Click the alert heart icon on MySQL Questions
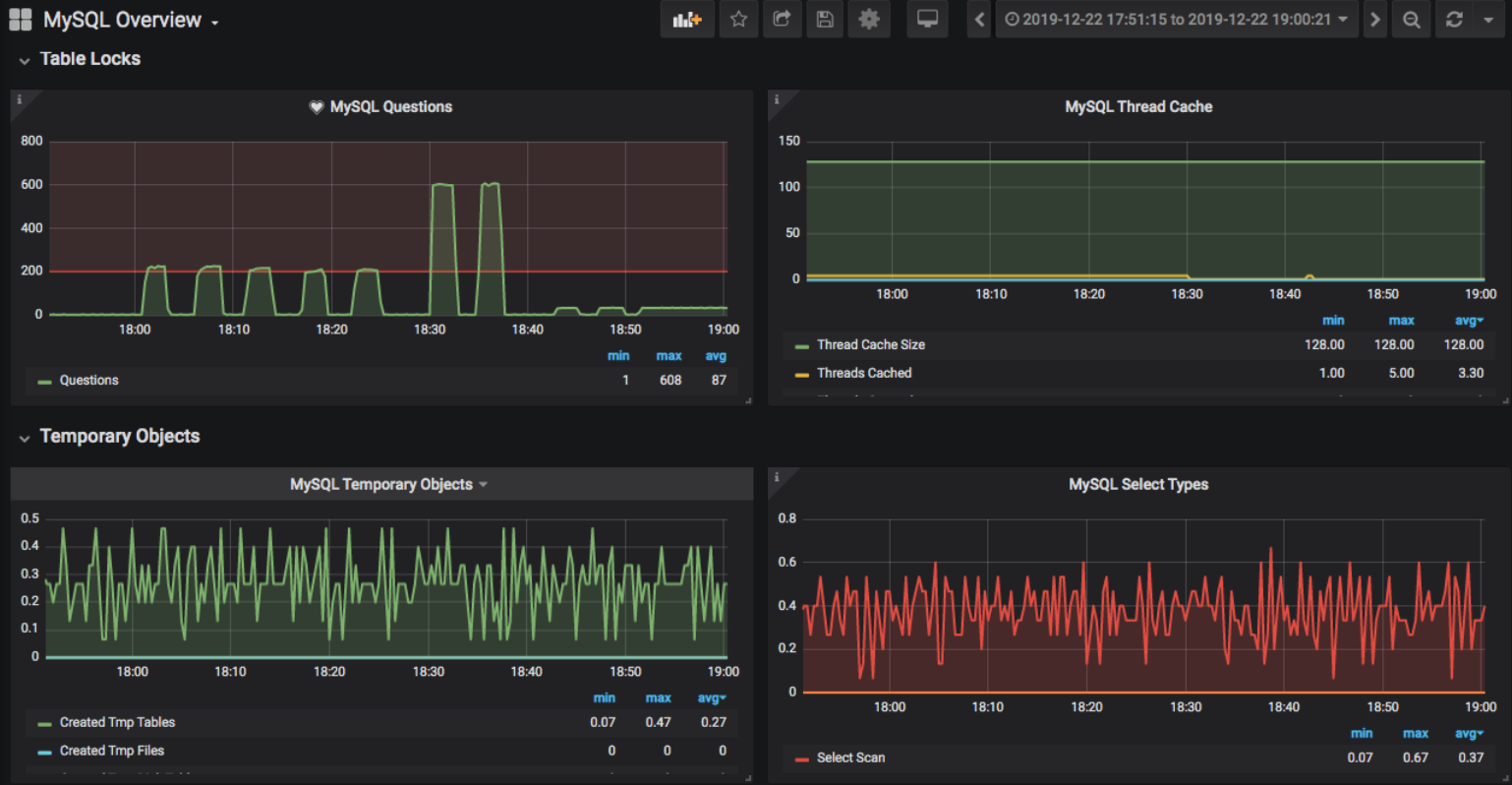Viewport: 1512px width, 785px height. (x=317, y=107)
